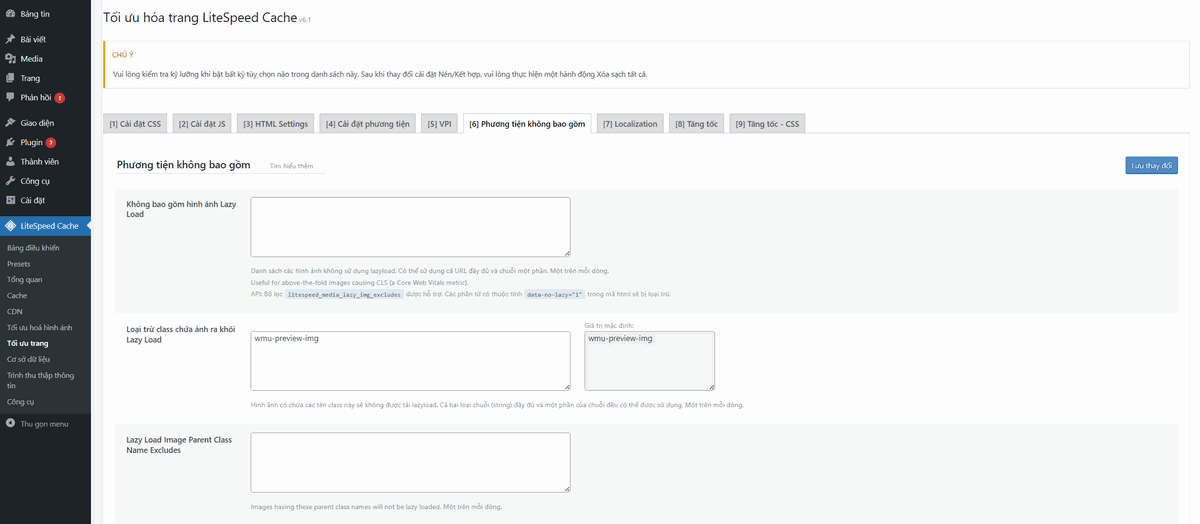Click the Giao diện appearance brush icon
1200x524 pixels.
click(x=10, y=123)
